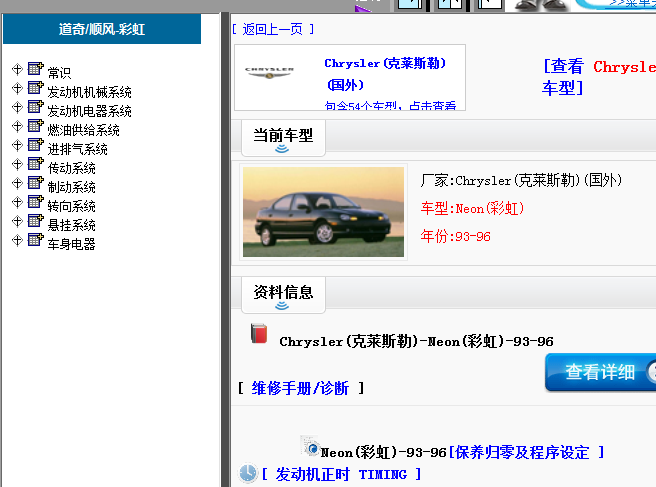Viewport: 656px width, 487px height.
Task: Click the Chrysler logo image
Action: click(269, 73)
